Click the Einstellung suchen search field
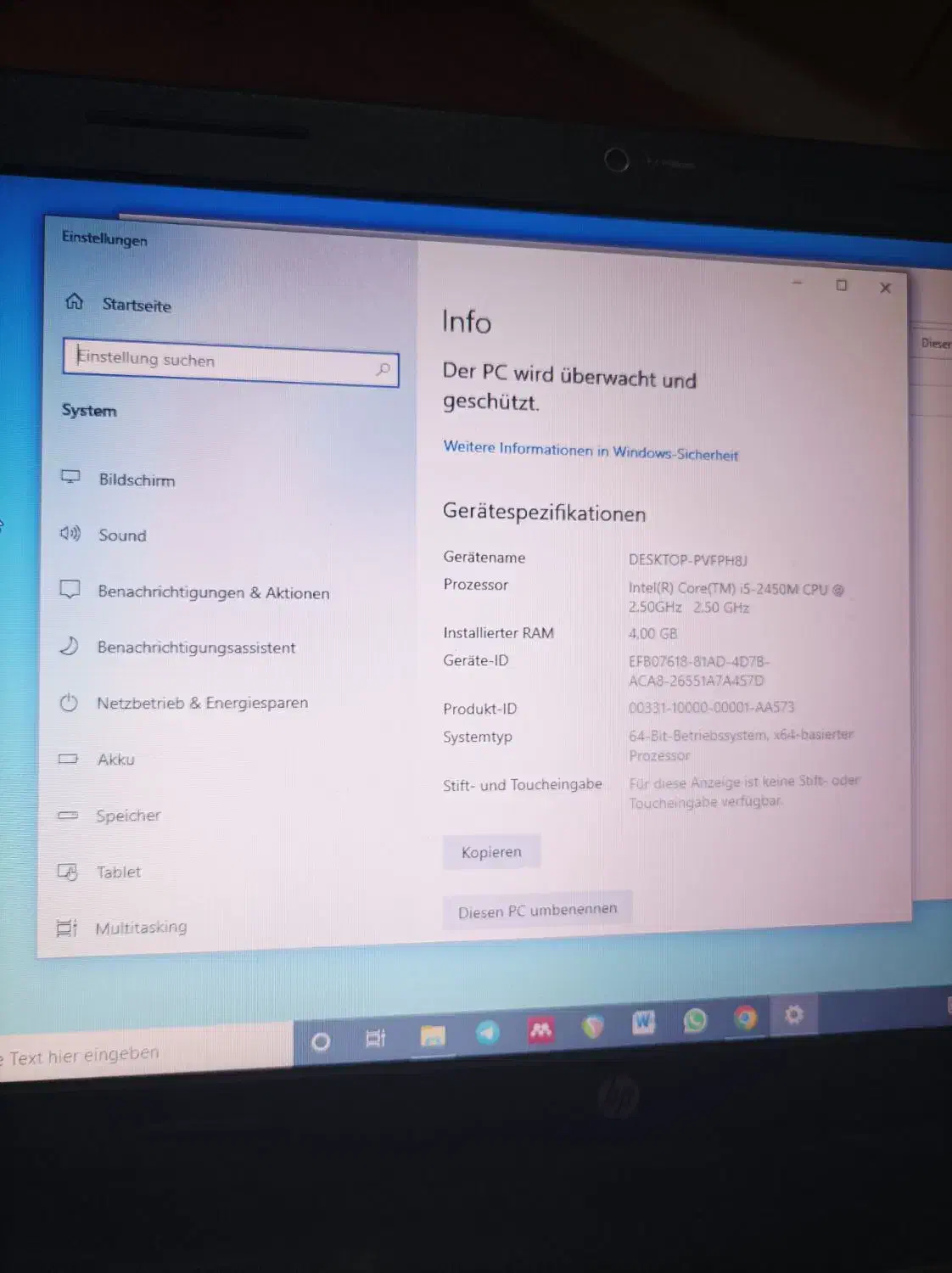 click(x=221, y=362)
